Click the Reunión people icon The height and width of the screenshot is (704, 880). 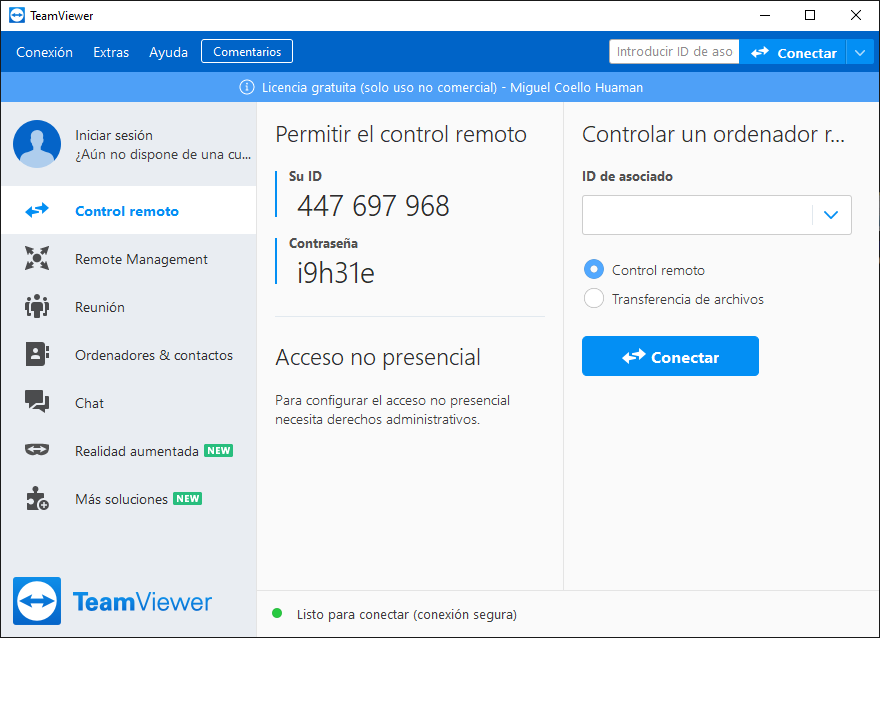[x=37, y=307]
